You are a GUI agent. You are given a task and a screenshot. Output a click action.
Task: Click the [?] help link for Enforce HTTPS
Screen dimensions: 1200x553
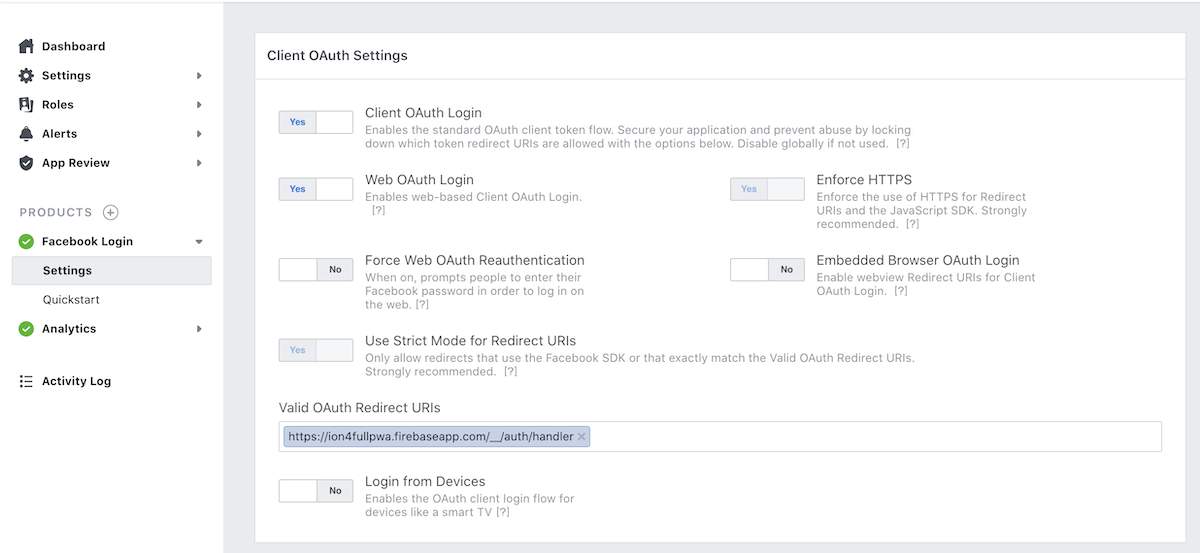pos(912,225)
